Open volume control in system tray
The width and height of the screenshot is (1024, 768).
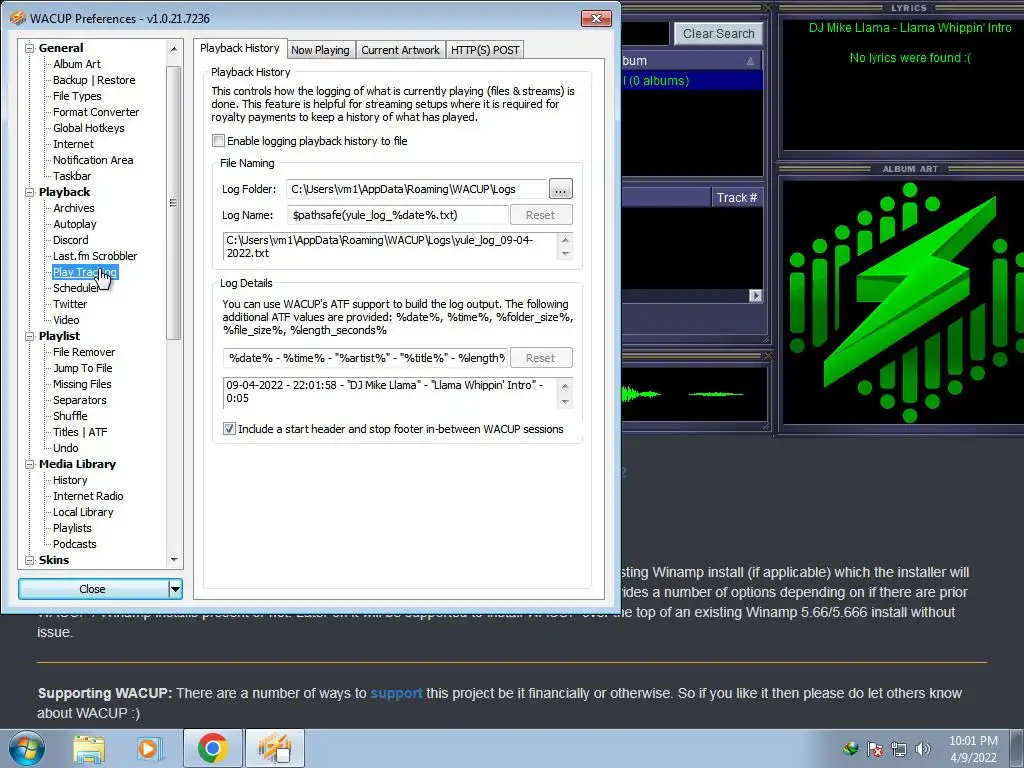click(923, 749)
